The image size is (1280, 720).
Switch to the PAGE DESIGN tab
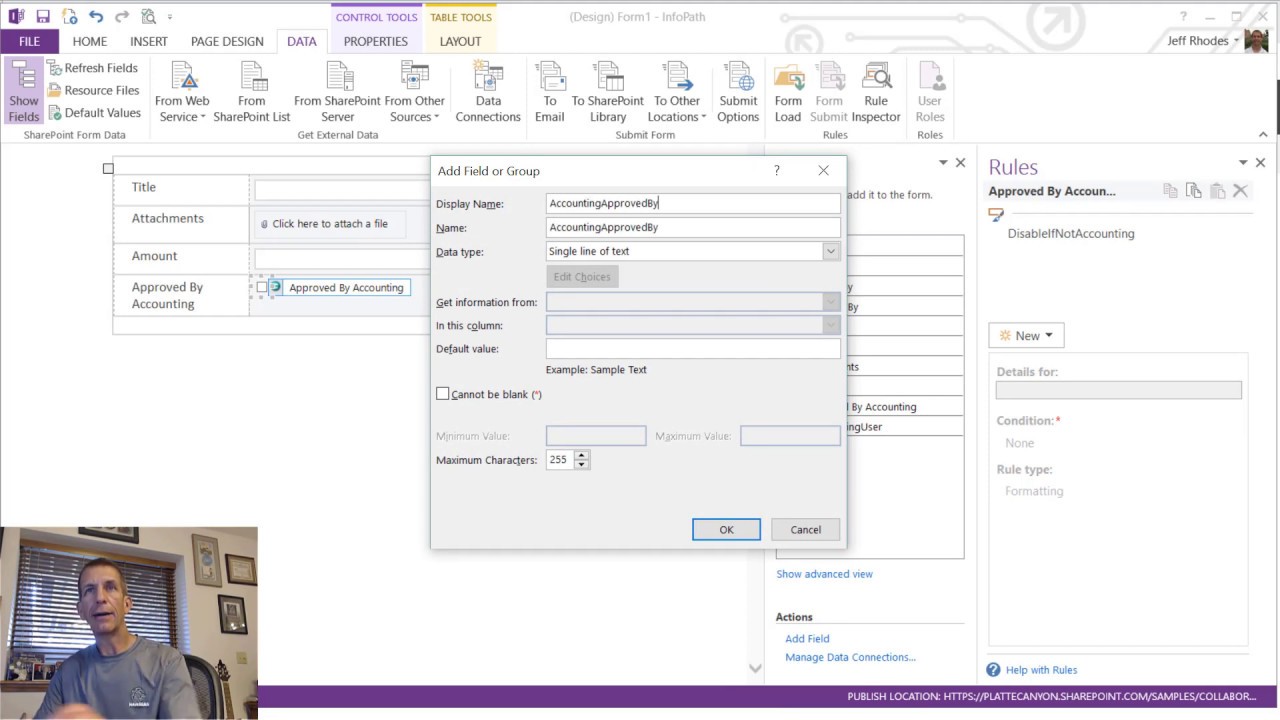(x=227, y=41)
